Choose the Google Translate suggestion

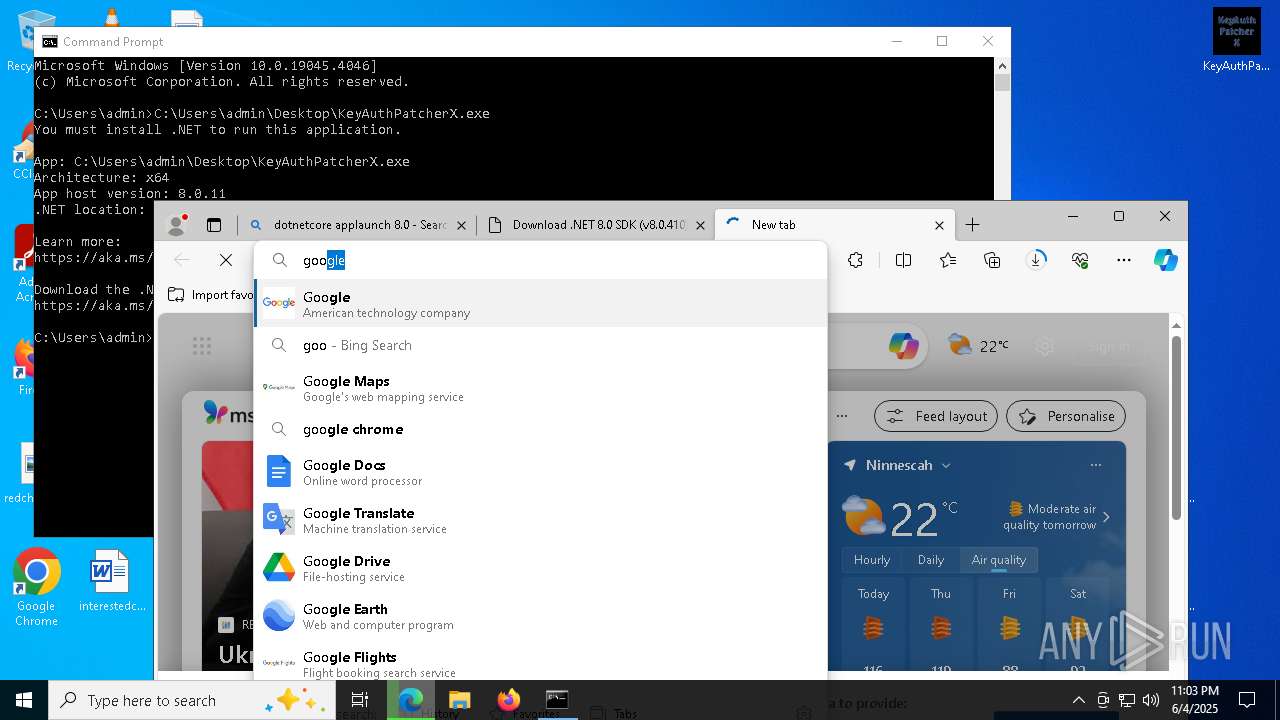(x=540, y=520)
